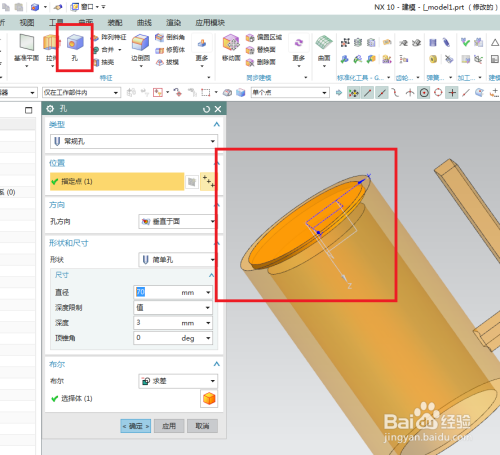The image size is (500, 455).
Task: Select the 替换面 replace face tool
Action: point(261,50)
